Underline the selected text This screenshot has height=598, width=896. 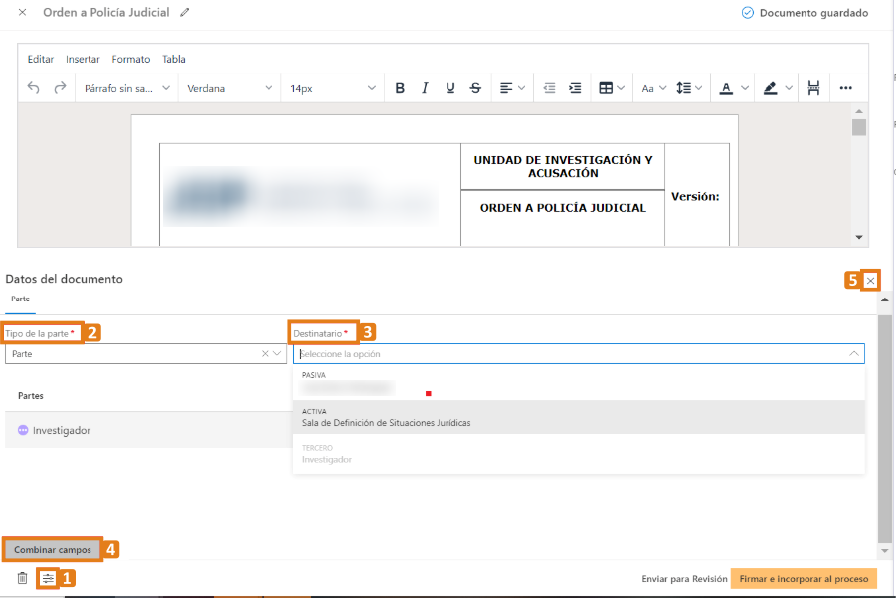pos(450,87)
